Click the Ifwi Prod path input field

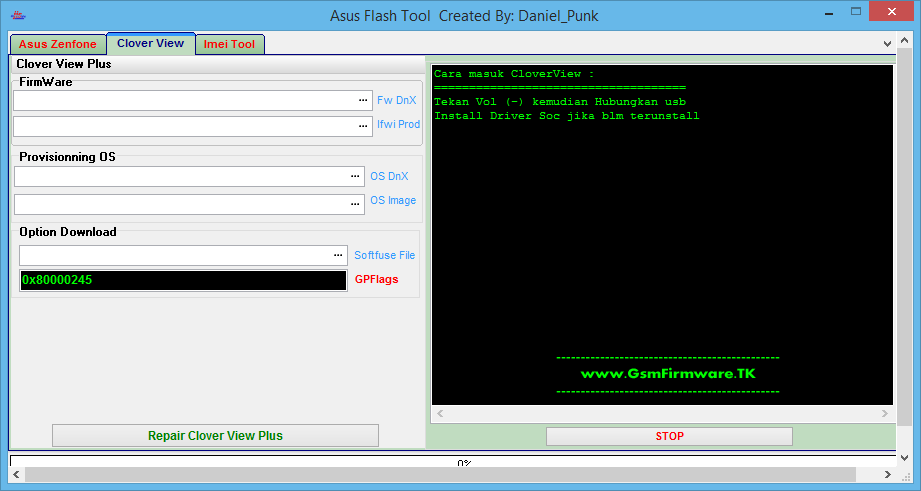[x=193, y=126]
